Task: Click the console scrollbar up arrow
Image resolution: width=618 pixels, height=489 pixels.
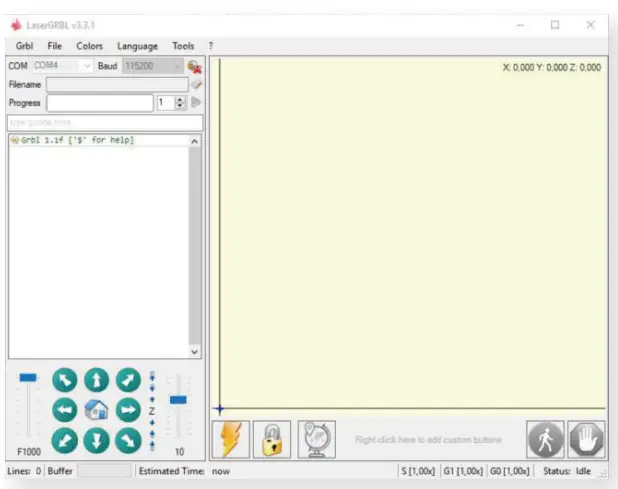Action: (194, 141)
